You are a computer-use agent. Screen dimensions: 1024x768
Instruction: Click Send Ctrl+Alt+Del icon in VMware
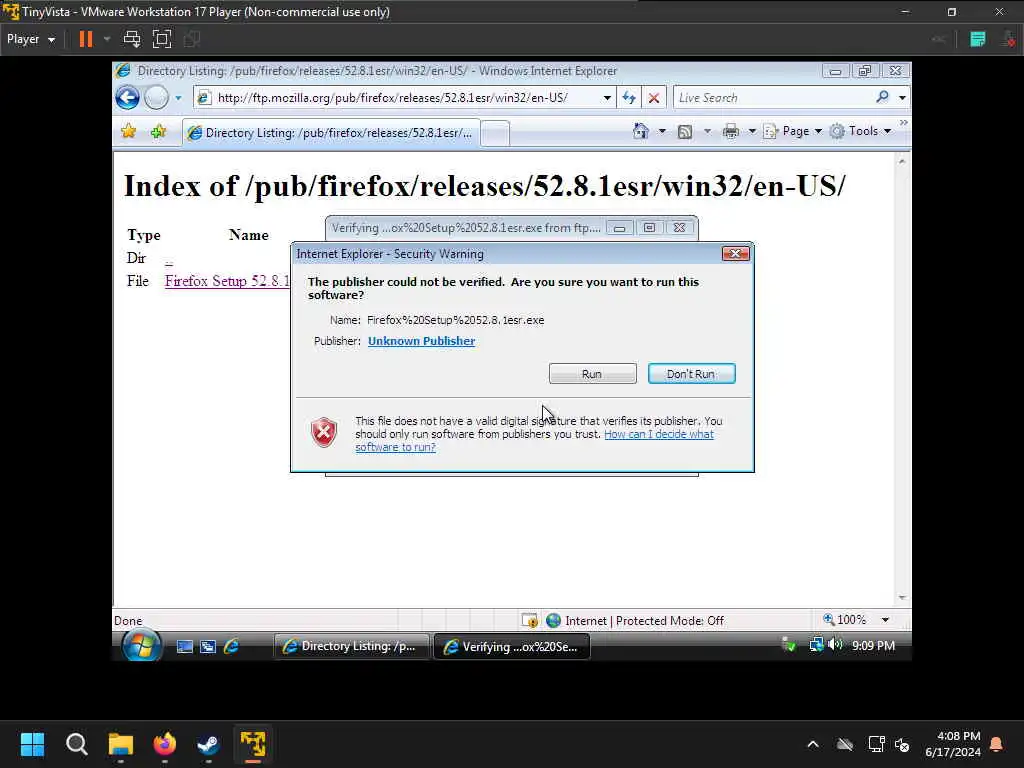pyautogui.click(x=132, y=39)
